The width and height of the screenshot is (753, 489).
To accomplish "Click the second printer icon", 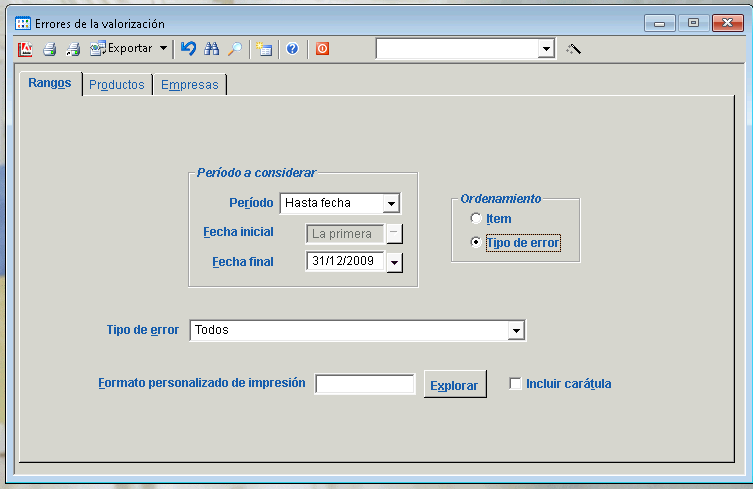I will [72, 48].
